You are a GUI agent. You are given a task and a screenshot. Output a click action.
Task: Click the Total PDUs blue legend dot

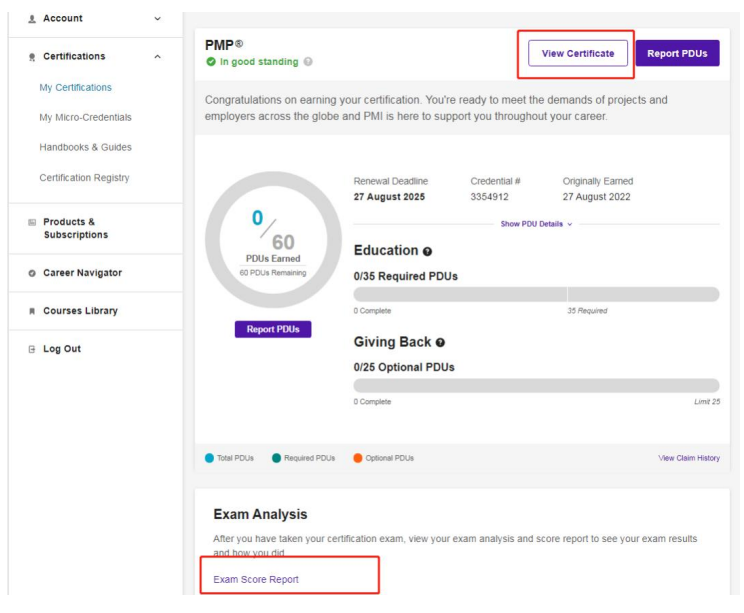(209, 458)
